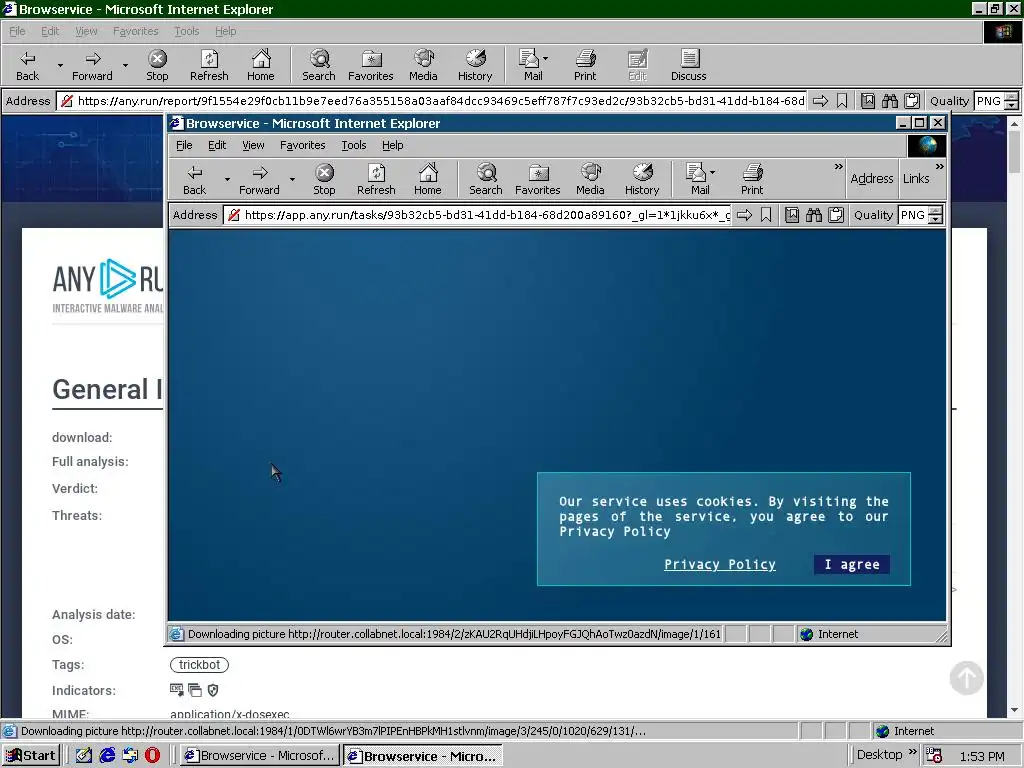The width and height of the screenshot is (1024, 768).
Task: Switch to first Browservice taskbar button
Action: (x=259, y=756)
